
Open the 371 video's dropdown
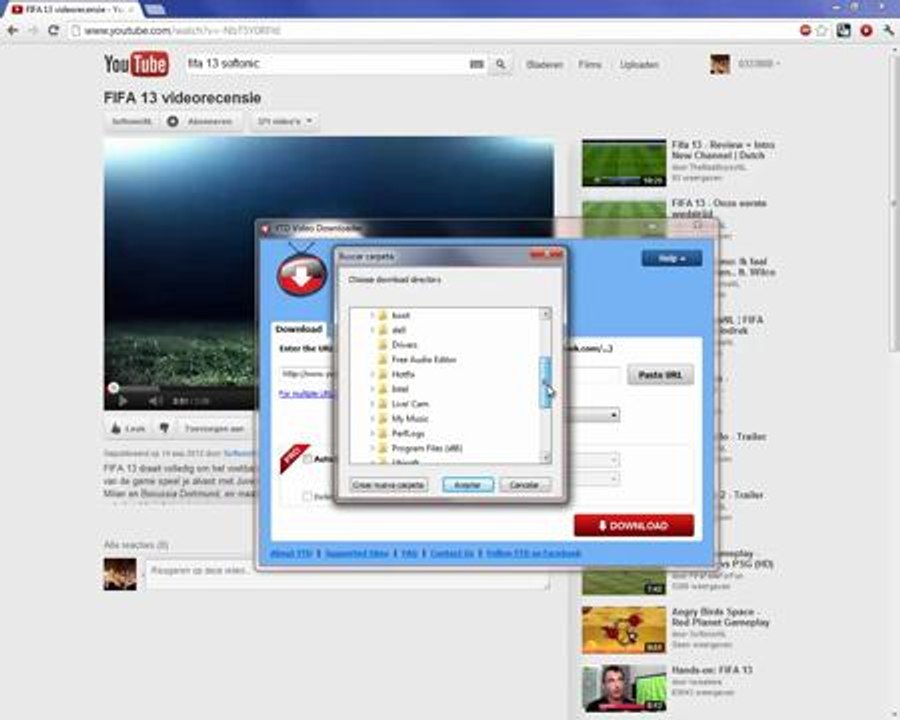pos(285,121)
